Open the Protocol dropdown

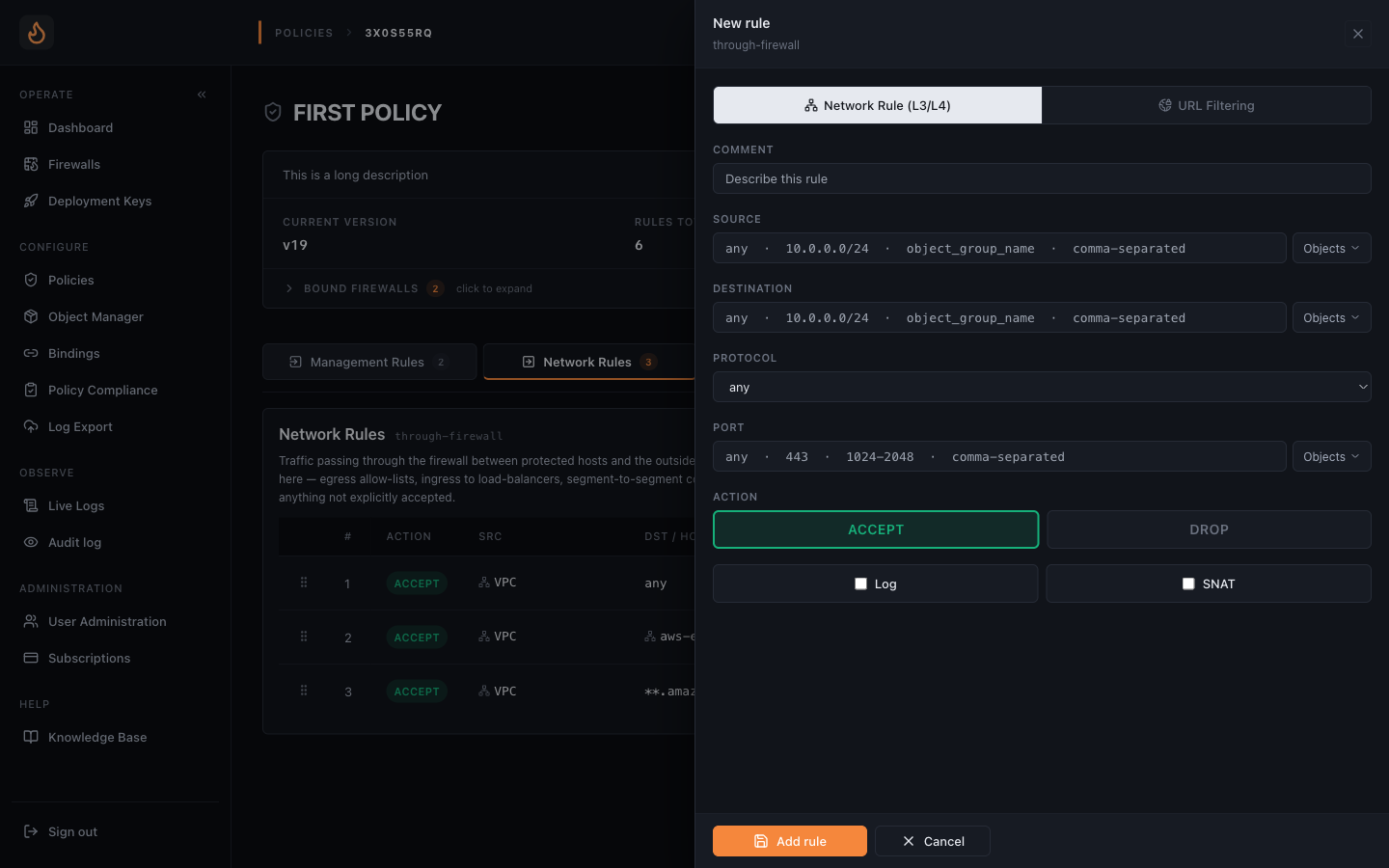pos(1042,387)
